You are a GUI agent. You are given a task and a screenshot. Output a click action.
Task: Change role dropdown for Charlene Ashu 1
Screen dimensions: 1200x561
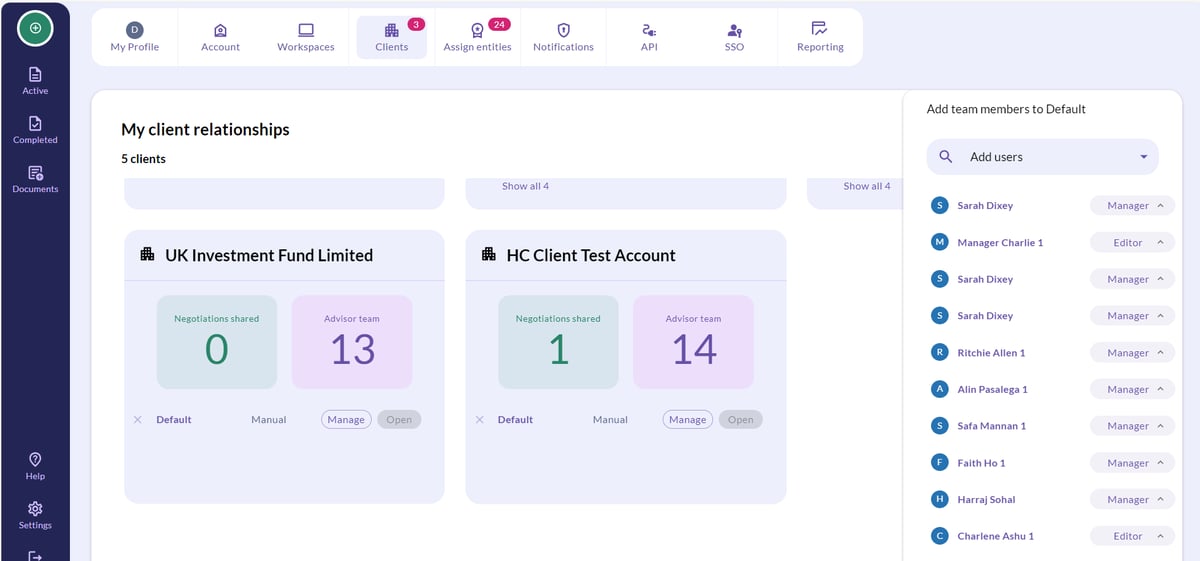(1132, 536)
